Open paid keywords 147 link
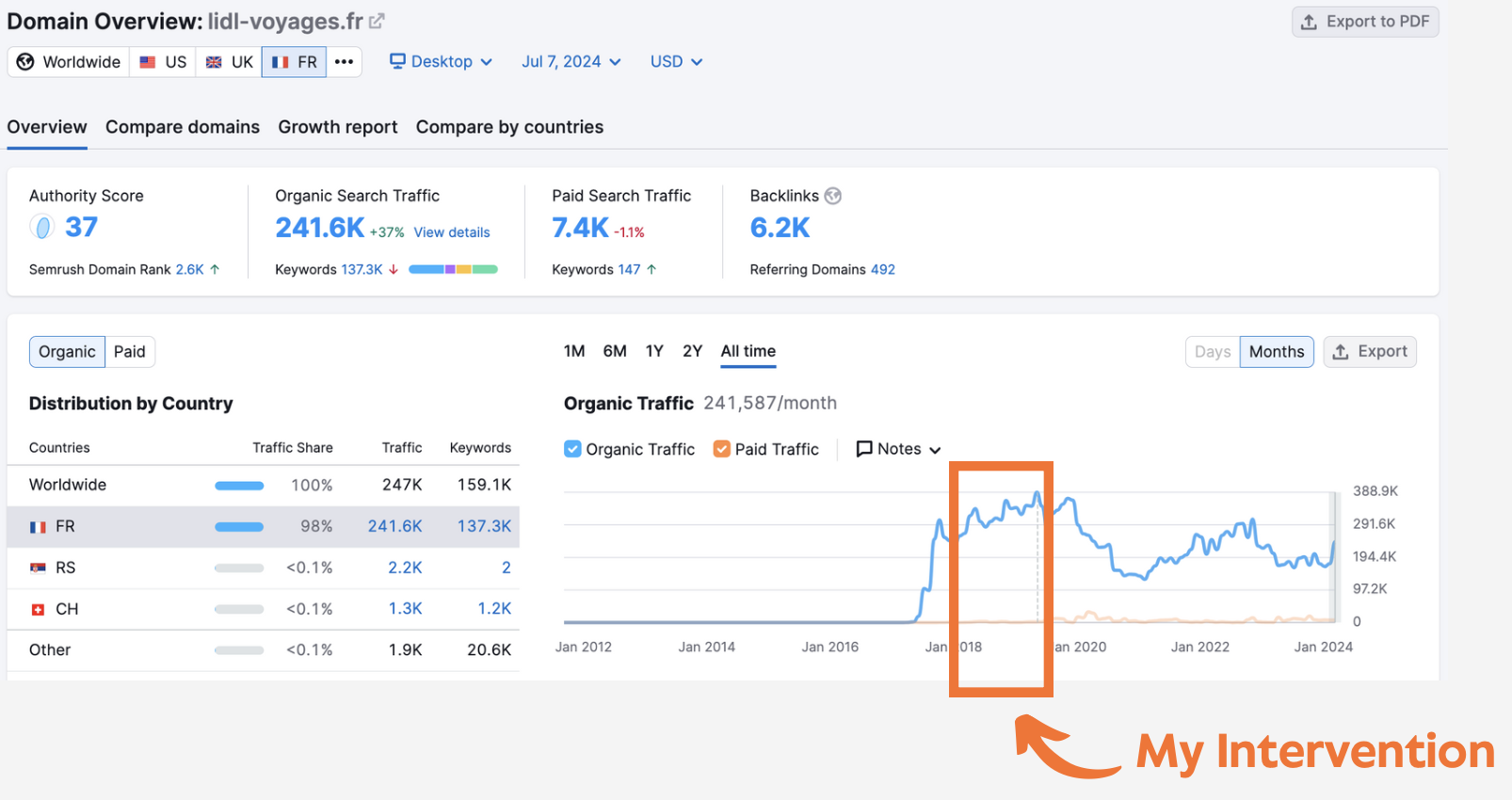Screen dimensions: 1512x800 click(629, 269)
